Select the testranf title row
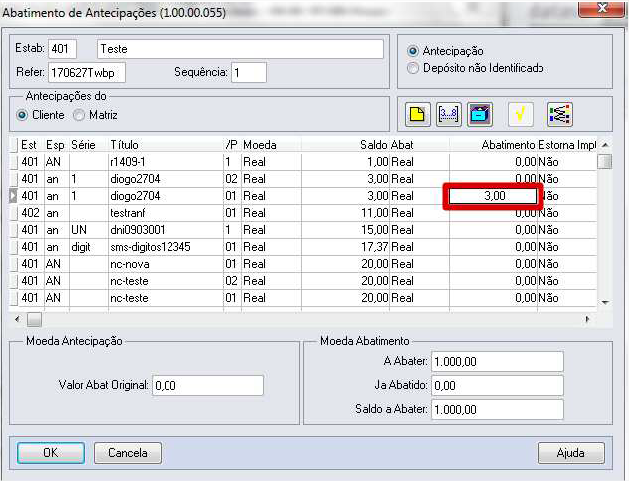 tap(304, 213)
